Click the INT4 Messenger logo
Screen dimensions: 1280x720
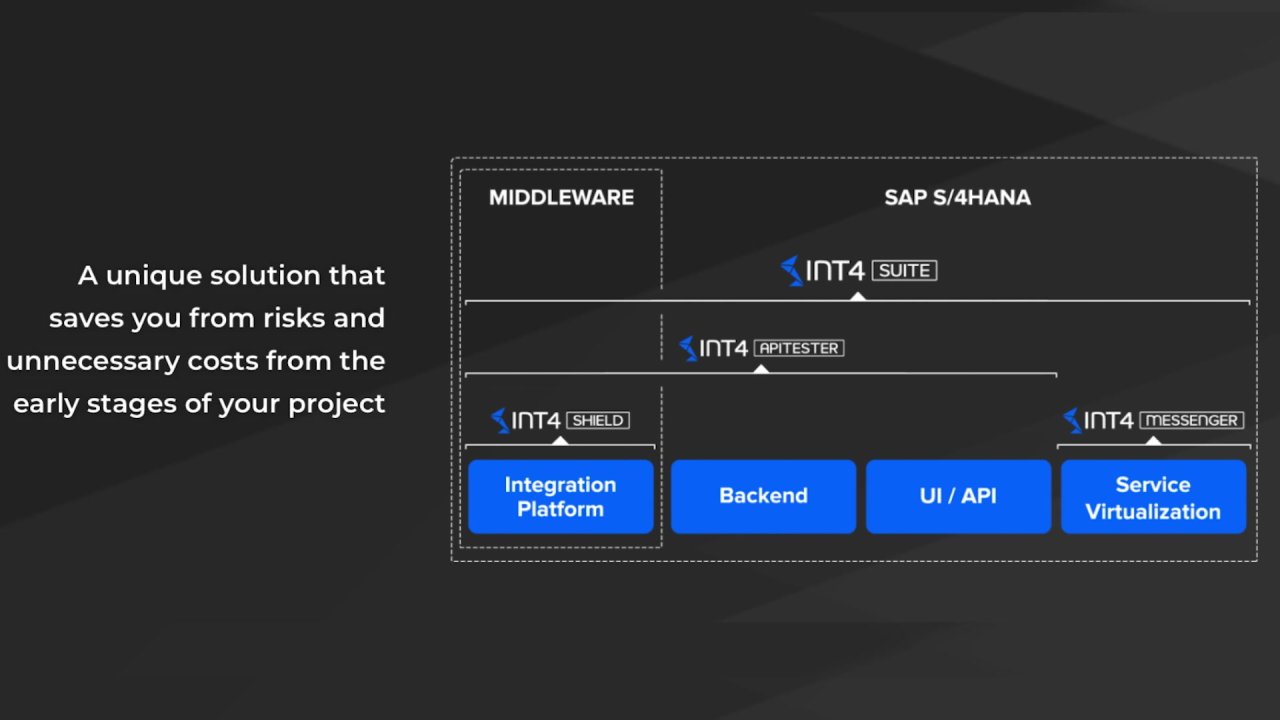coord(1153,420)
